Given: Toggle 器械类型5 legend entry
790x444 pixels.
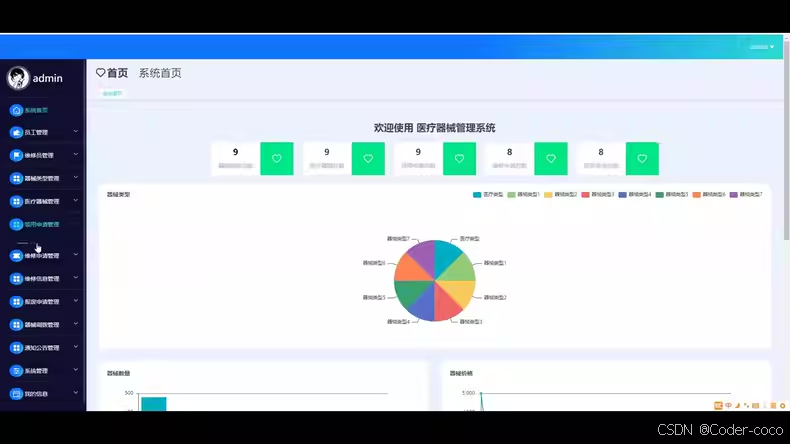Looking at the screenshot, I should coord(672,195).
